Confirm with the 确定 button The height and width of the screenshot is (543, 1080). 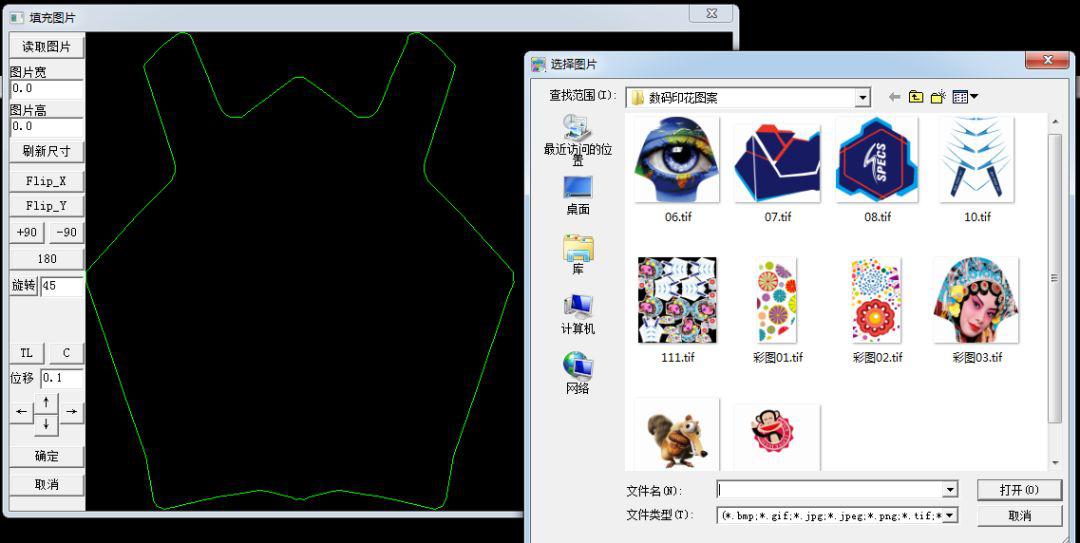click(x=47, y=456)
